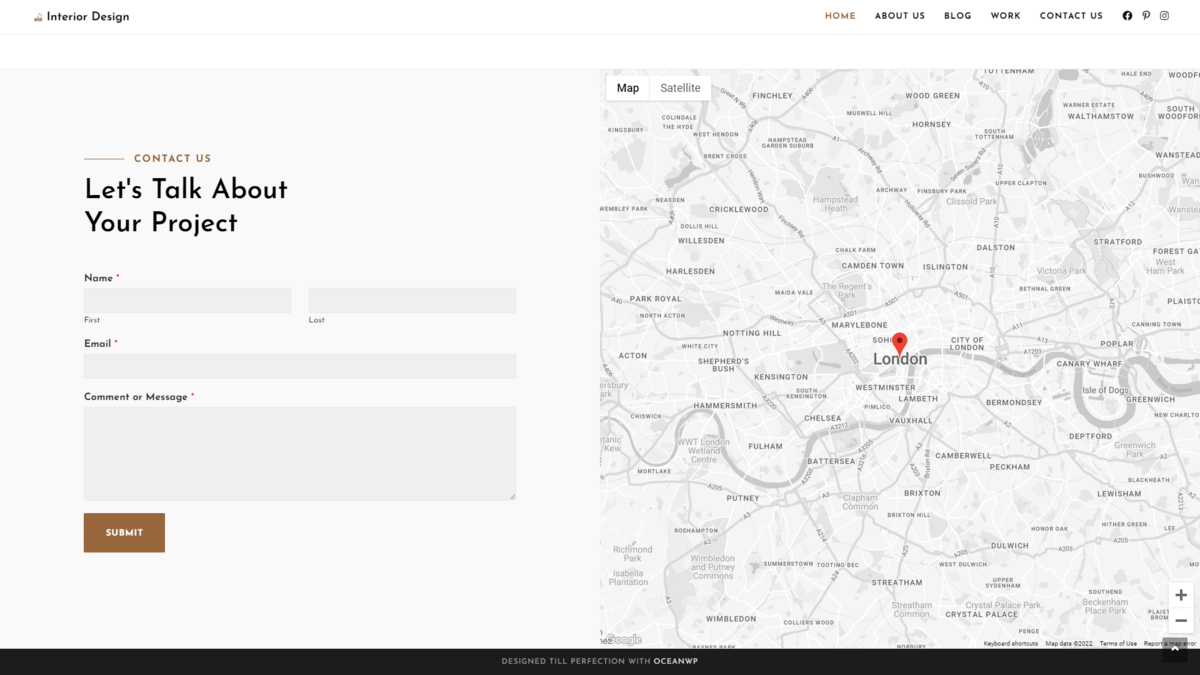This screenshot has height=675, width=1200.
Task: Focus the First name input field
Action: click(x=188, y=301)
